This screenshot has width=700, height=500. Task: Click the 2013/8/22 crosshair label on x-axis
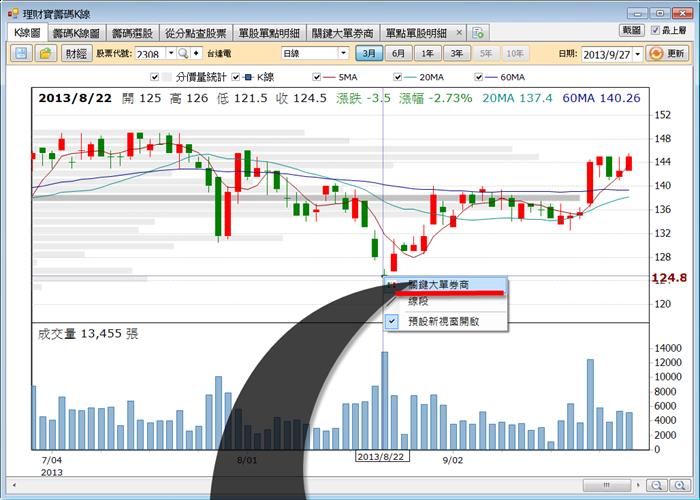pos(382,457)
